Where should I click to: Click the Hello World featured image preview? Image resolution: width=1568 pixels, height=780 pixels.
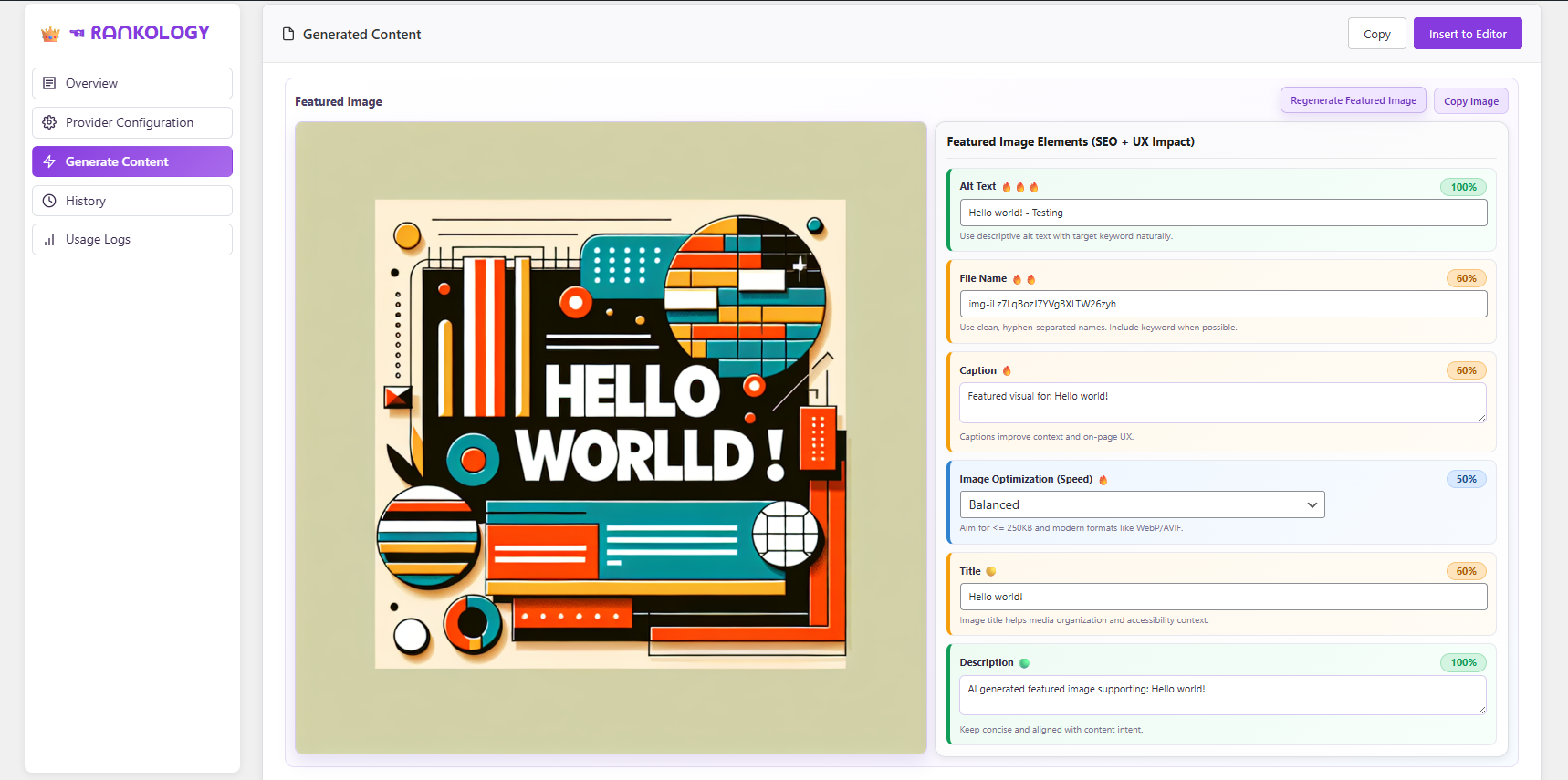(x=610, y=434)
